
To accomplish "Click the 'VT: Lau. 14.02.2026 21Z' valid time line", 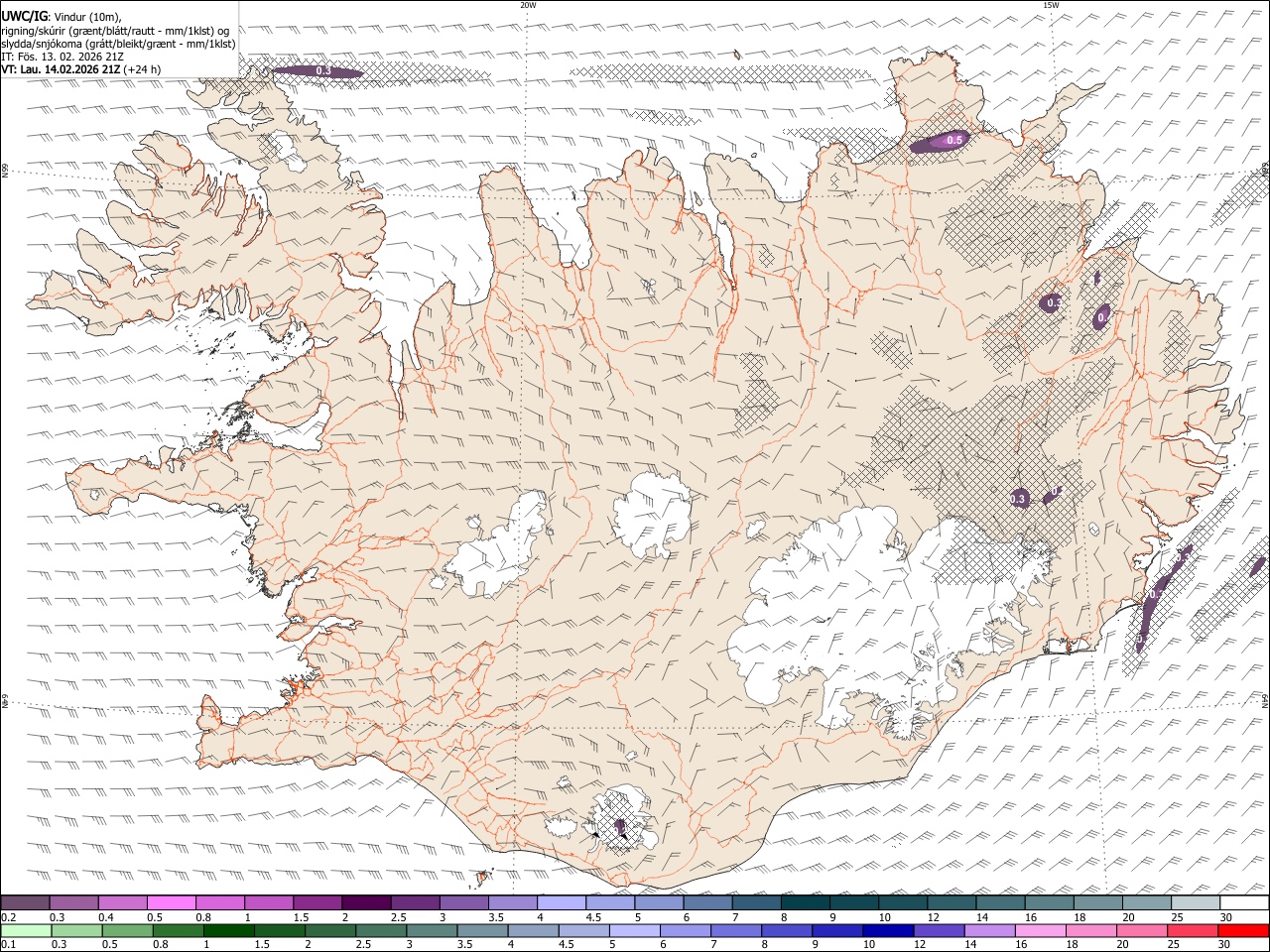I will (x=62, y=69).
